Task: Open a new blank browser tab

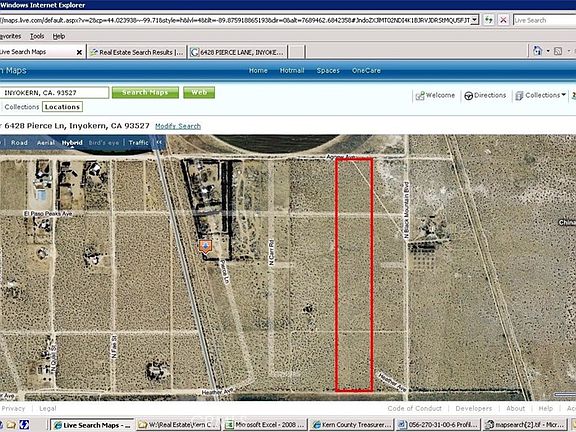Action: [296, 52]
